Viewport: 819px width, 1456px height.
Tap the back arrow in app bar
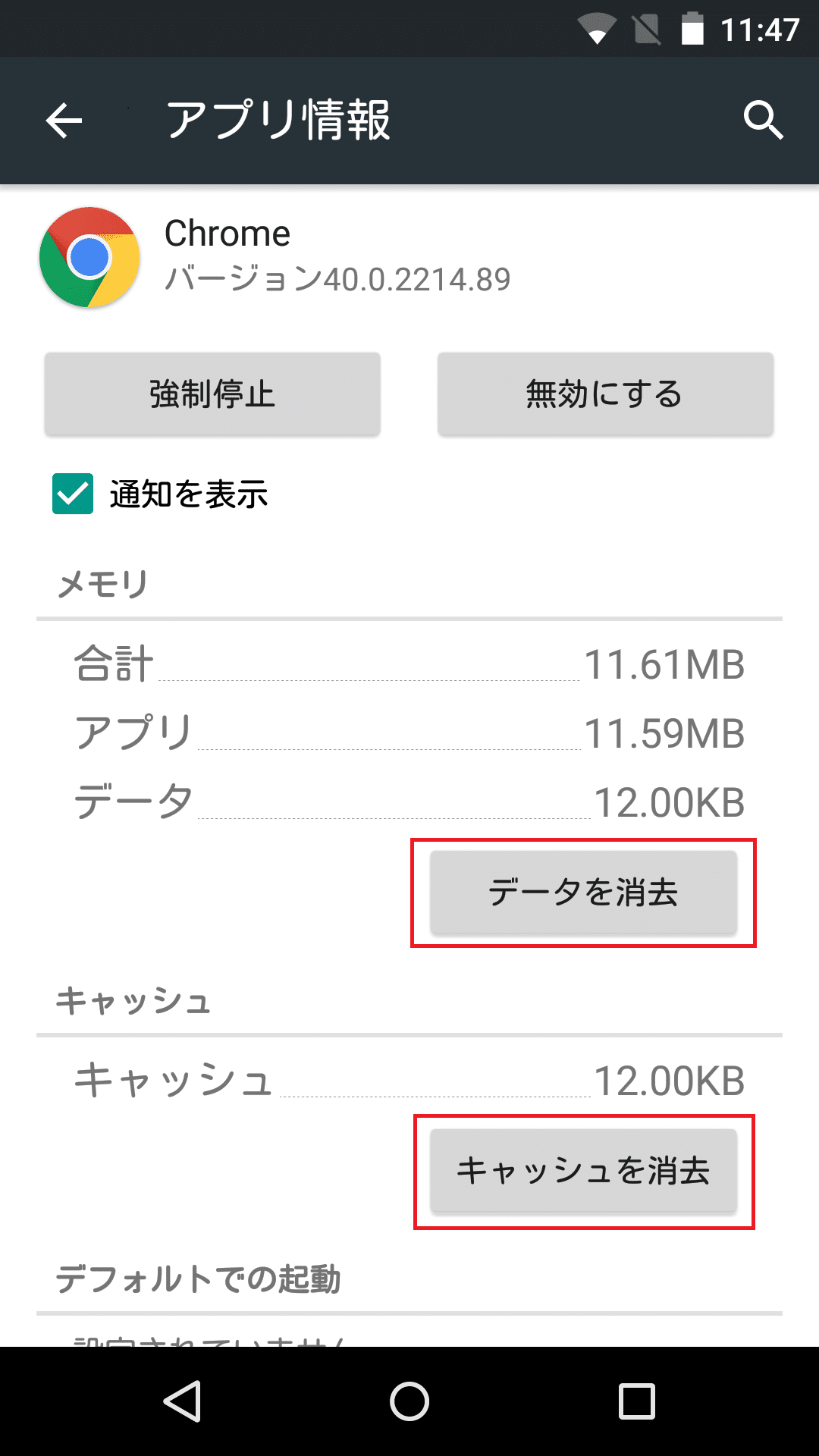[x=64, y=121]
